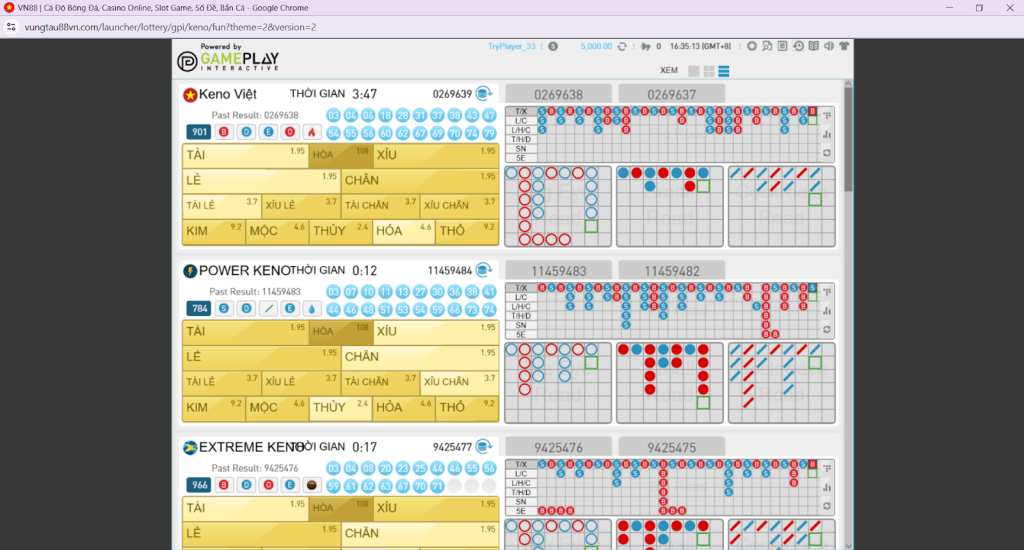
Task: Open the result search document icon
Action: tap(767, 46)
